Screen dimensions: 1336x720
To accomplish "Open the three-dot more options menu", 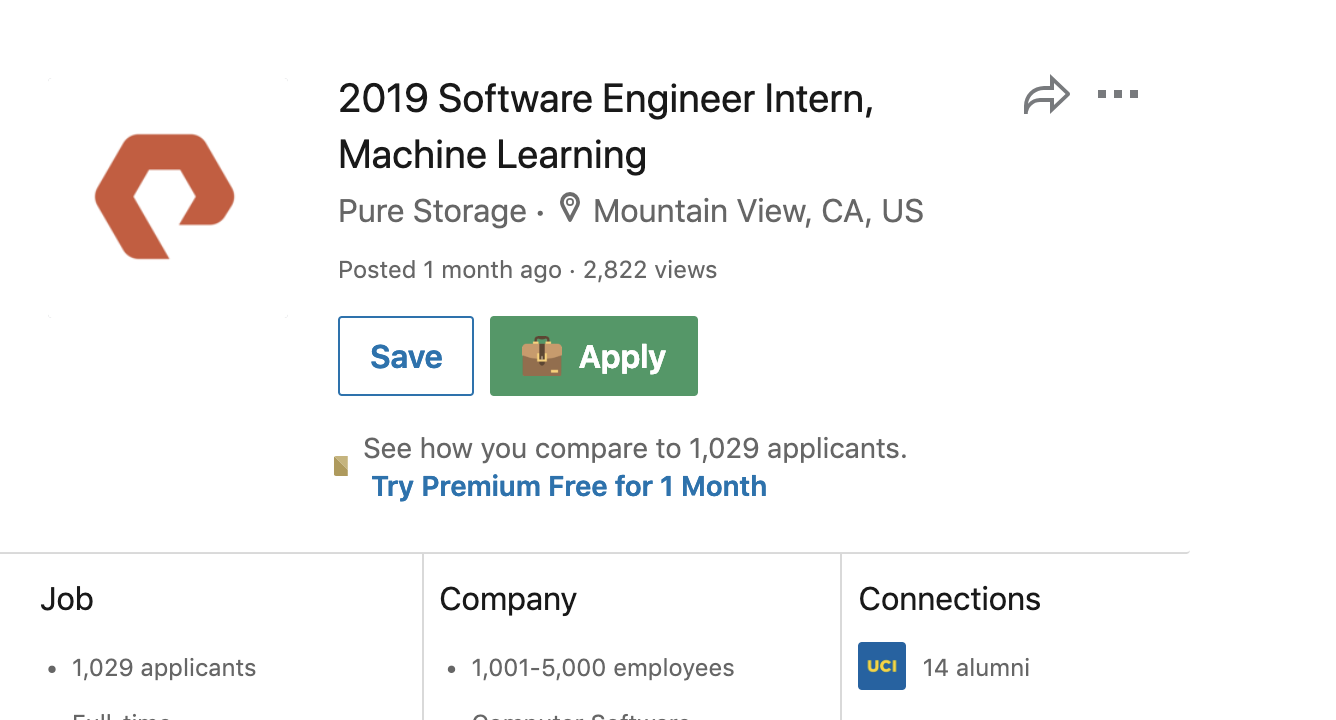I will point(1117,95).
